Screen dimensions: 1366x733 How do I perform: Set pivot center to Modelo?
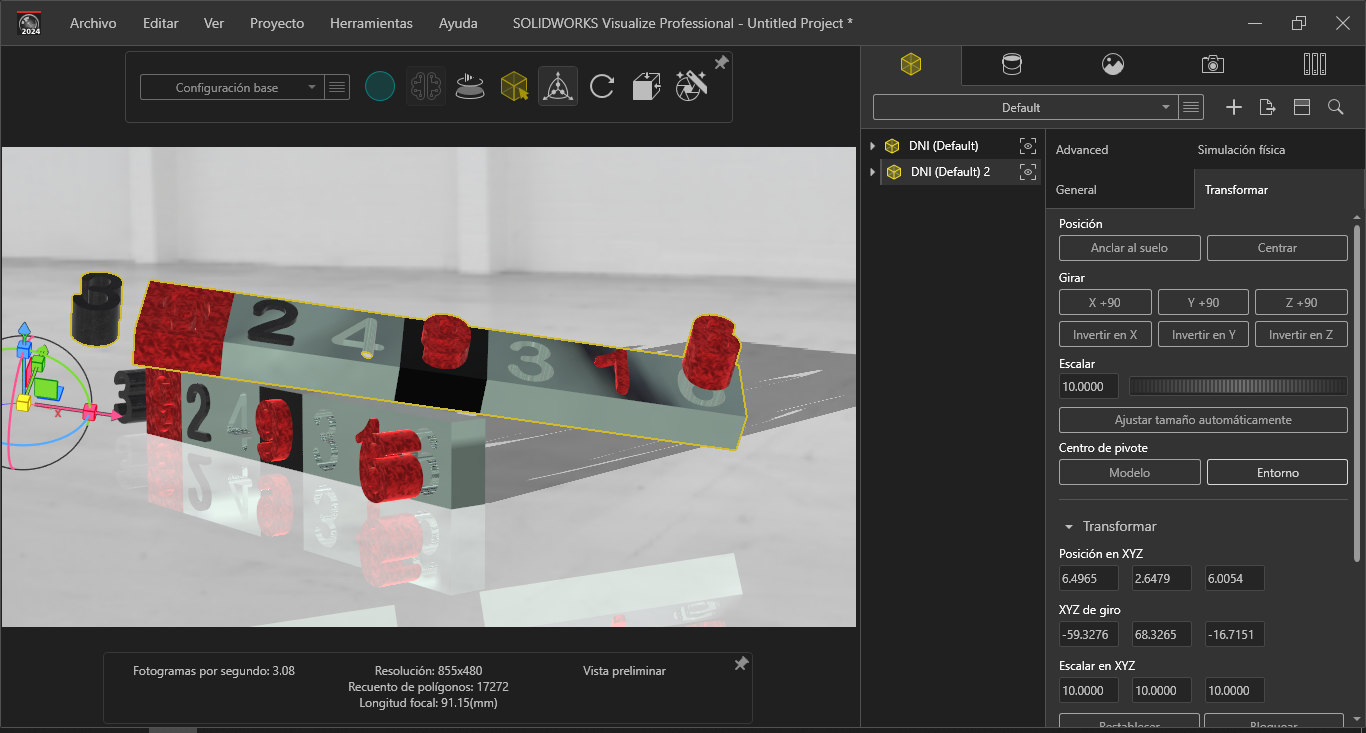[1129, 473]
